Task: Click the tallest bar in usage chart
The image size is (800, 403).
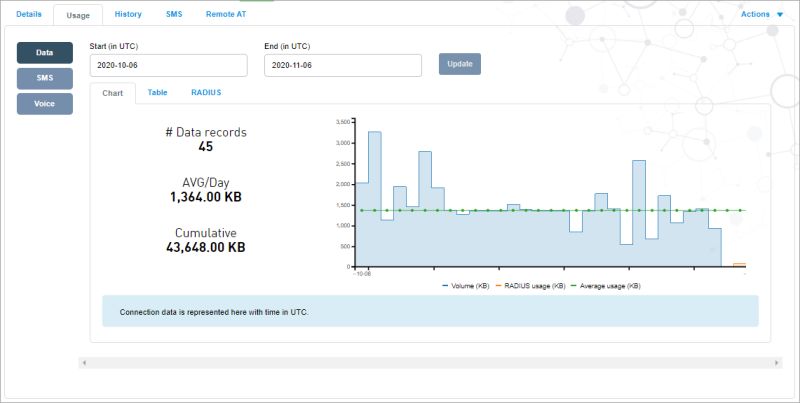Action: (x=374, y=199)
